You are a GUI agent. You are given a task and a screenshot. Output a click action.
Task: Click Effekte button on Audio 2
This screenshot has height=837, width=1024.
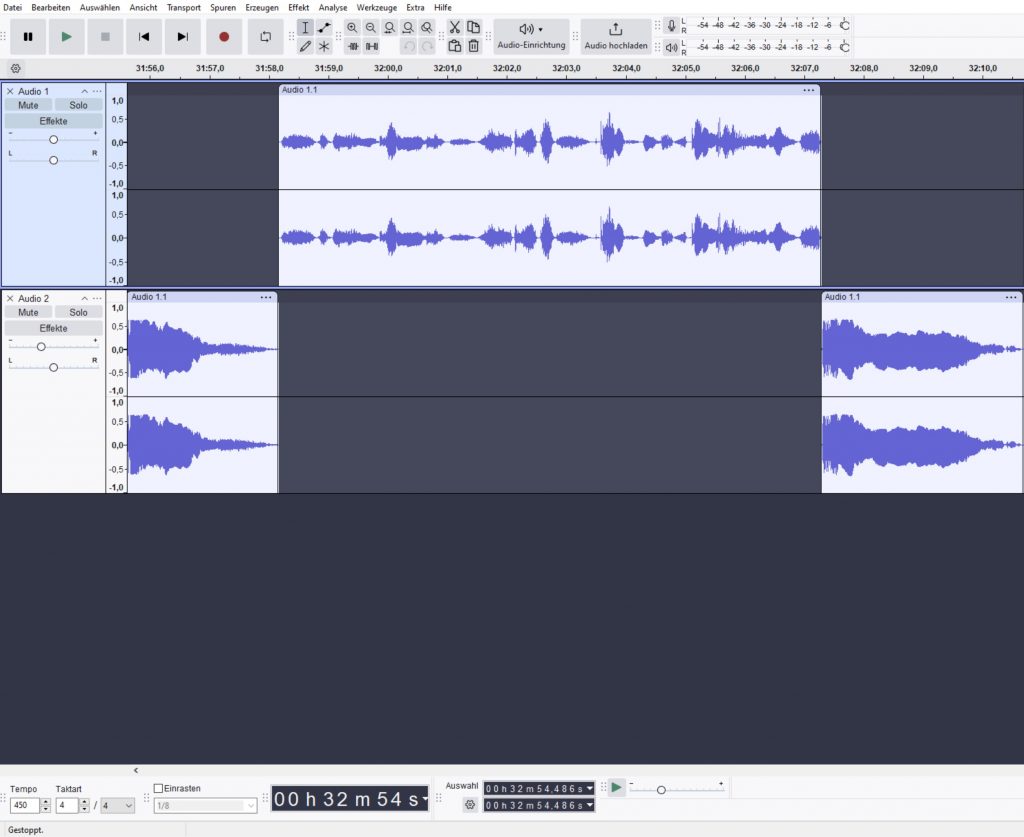53,328
